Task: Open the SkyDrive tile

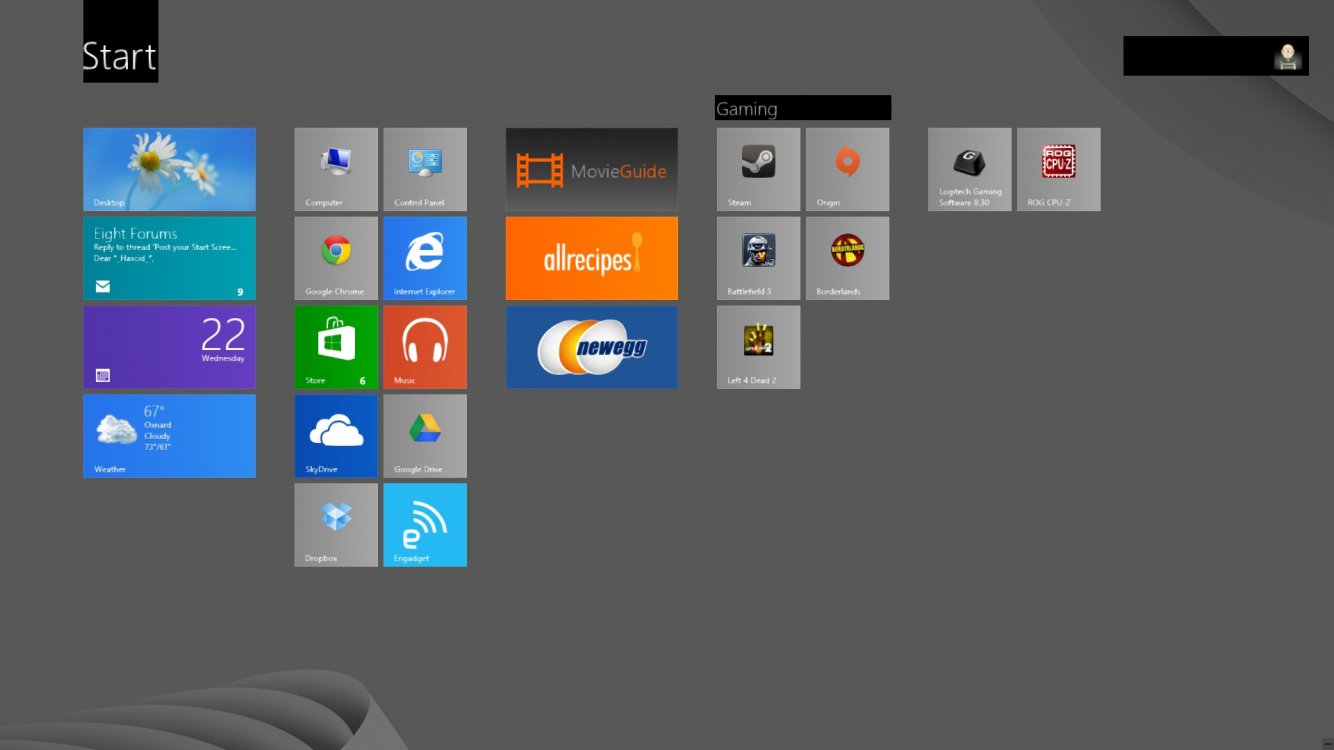Action: (x=336, y=436)
